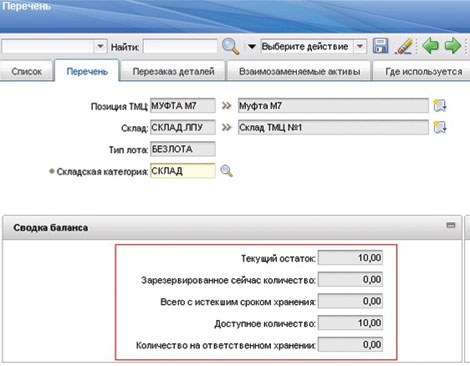Open the Перезаказ деталей tab
This screenshot has width=470, height=366.
173,71
